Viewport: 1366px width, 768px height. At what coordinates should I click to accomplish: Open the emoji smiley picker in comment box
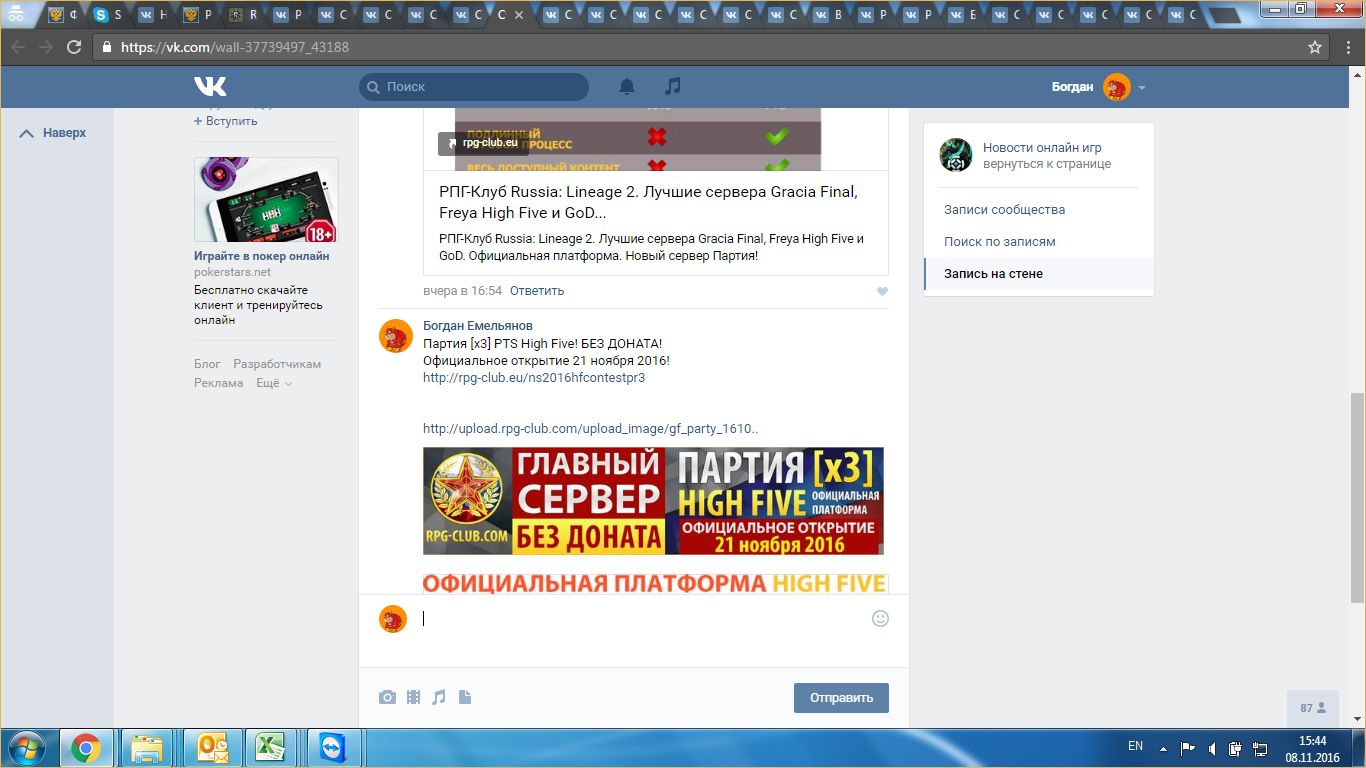[880, 618]
